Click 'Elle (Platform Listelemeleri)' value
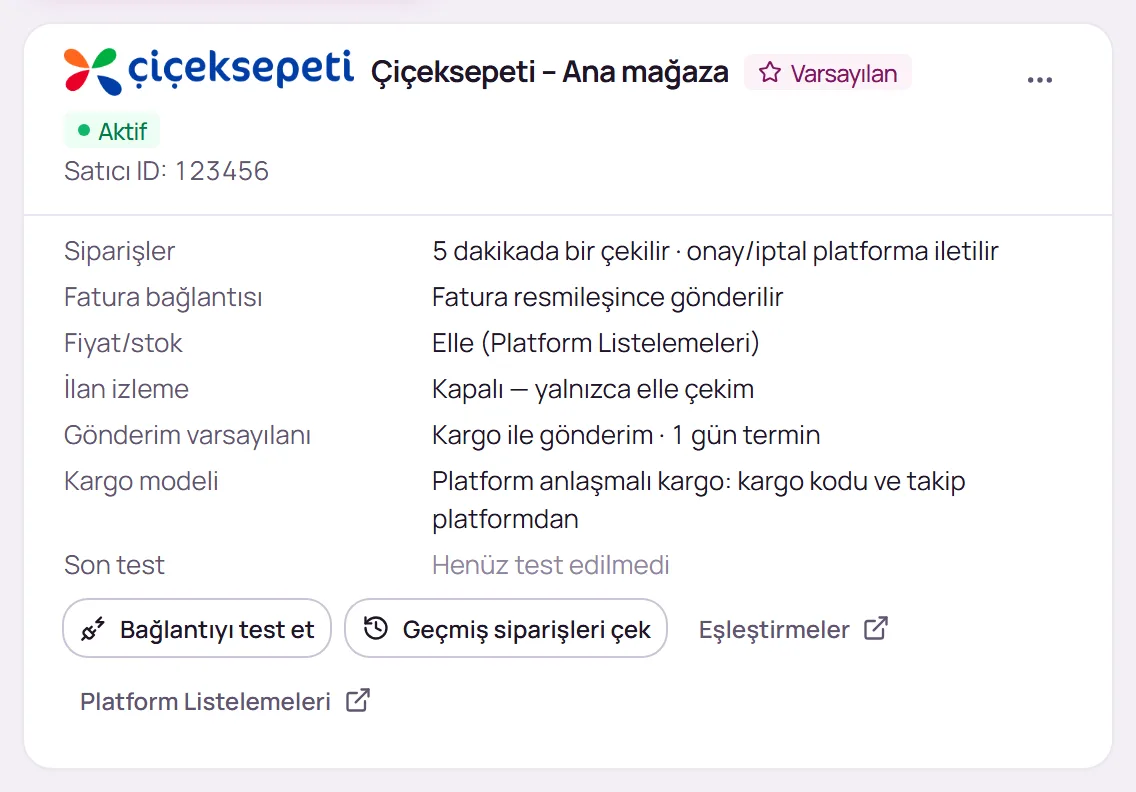This screenshot has width=1136, height=792. tap(596, 343)
